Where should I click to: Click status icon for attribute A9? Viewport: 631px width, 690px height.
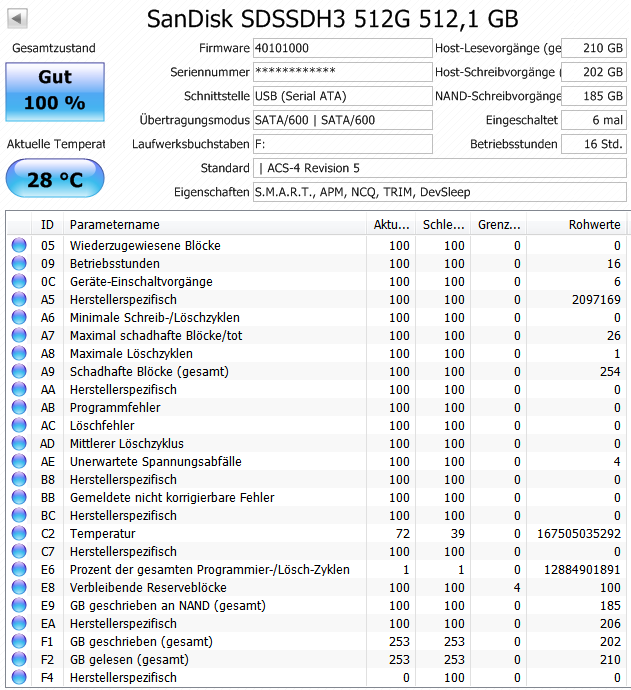click(19, 371)
